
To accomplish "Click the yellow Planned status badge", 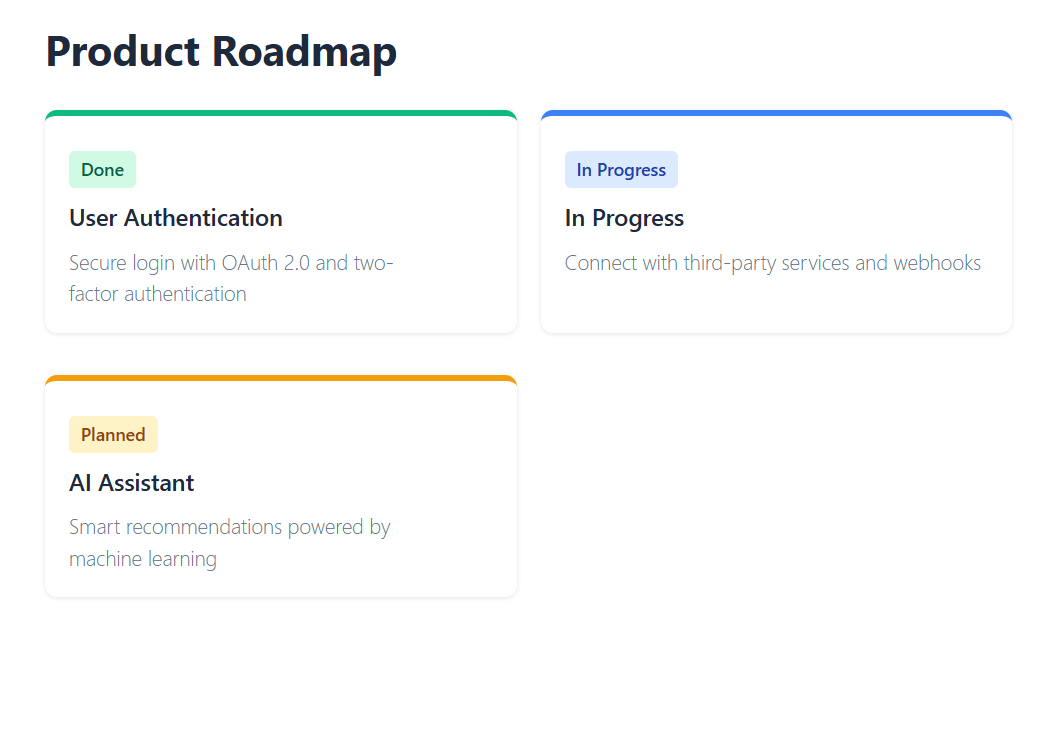I will pos(113,435).
